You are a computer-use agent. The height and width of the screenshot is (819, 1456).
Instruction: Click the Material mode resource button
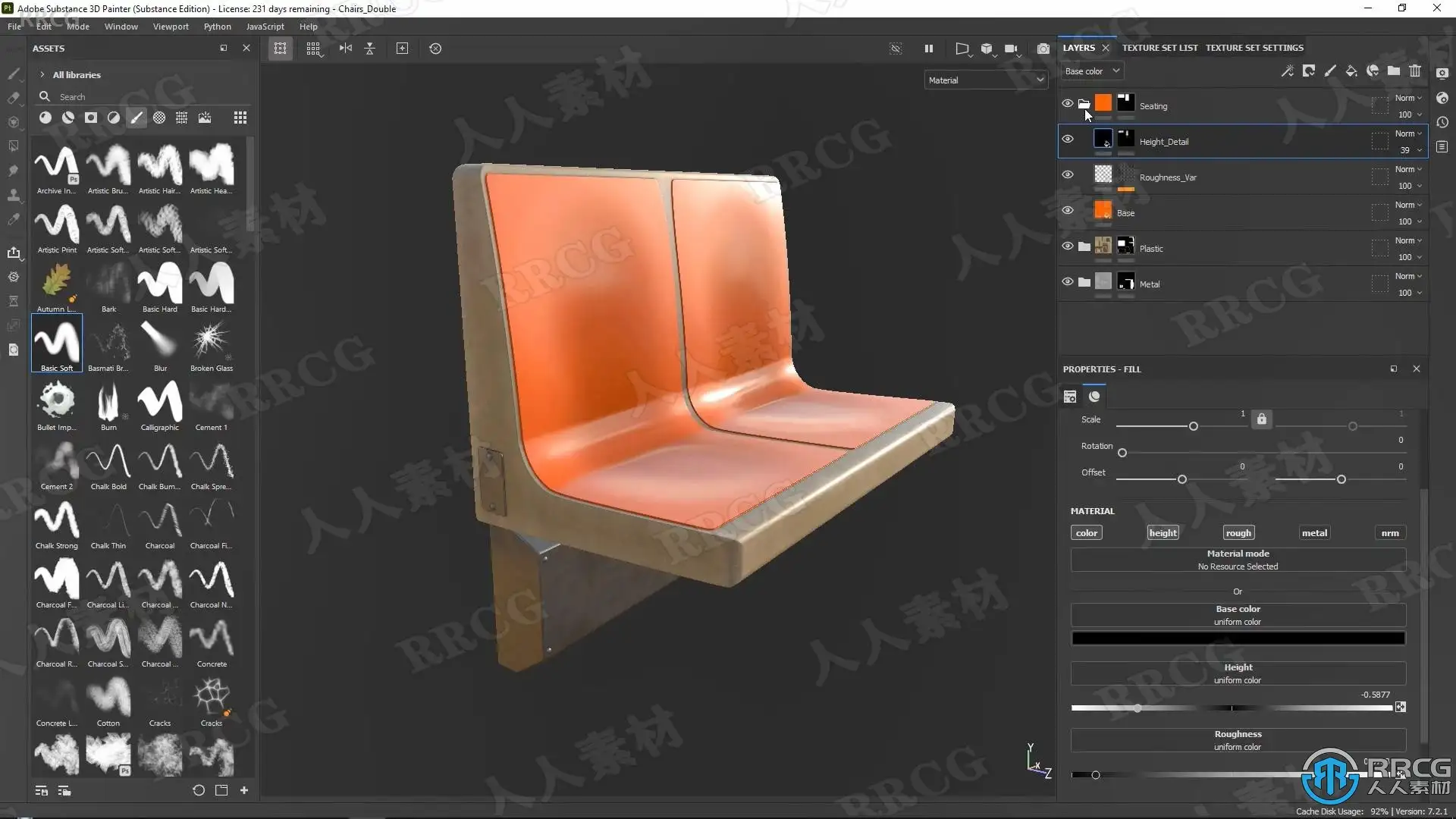pyautogui.click(x=1238, y=560)
